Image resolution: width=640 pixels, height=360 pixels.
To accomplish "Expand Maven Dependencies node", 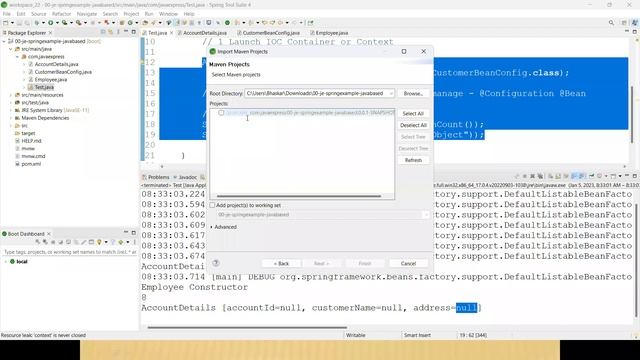I will tap(11, 118).
